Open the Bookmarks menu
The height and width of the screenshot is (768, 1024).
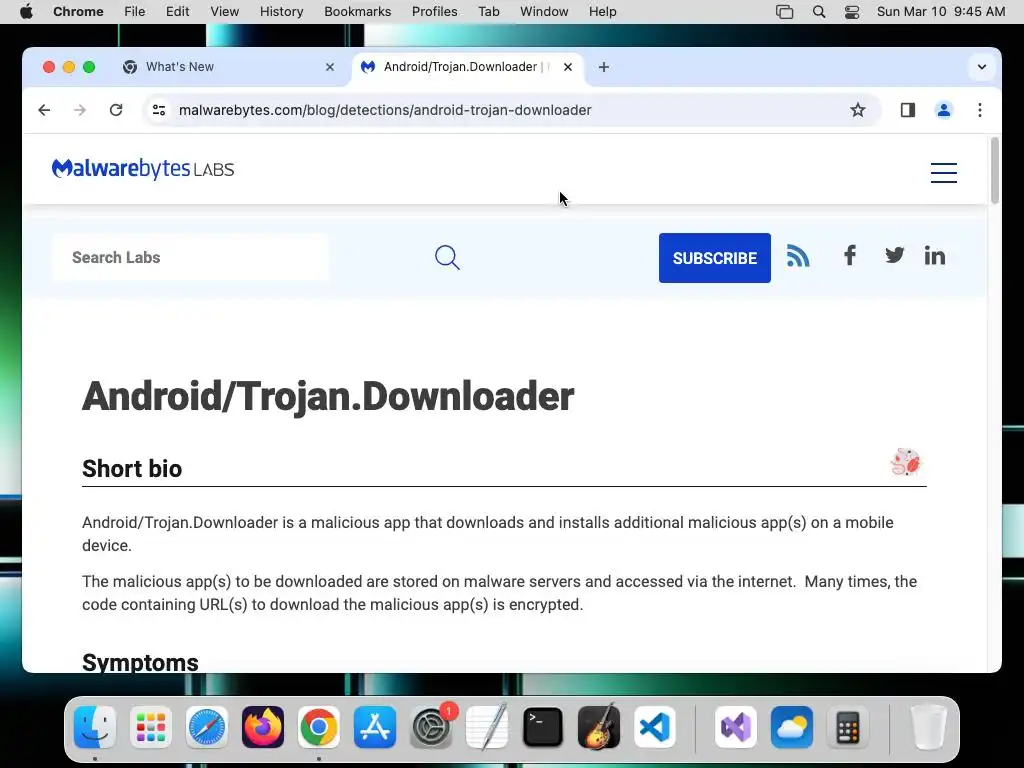pos(357,12)
